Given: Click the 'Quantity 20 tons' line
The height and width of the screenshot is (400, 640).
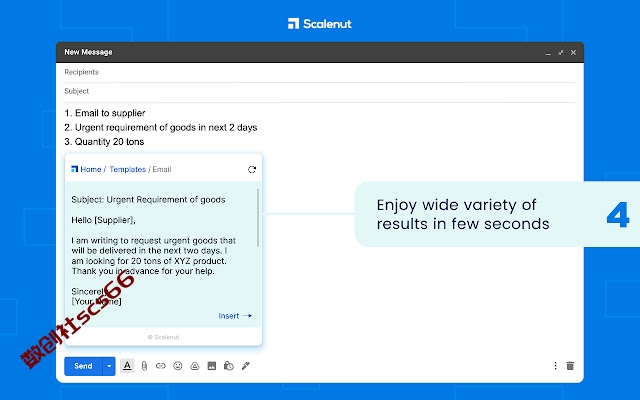Looking at the screenshot, I should pyautogui.click(x=104, y=142).
